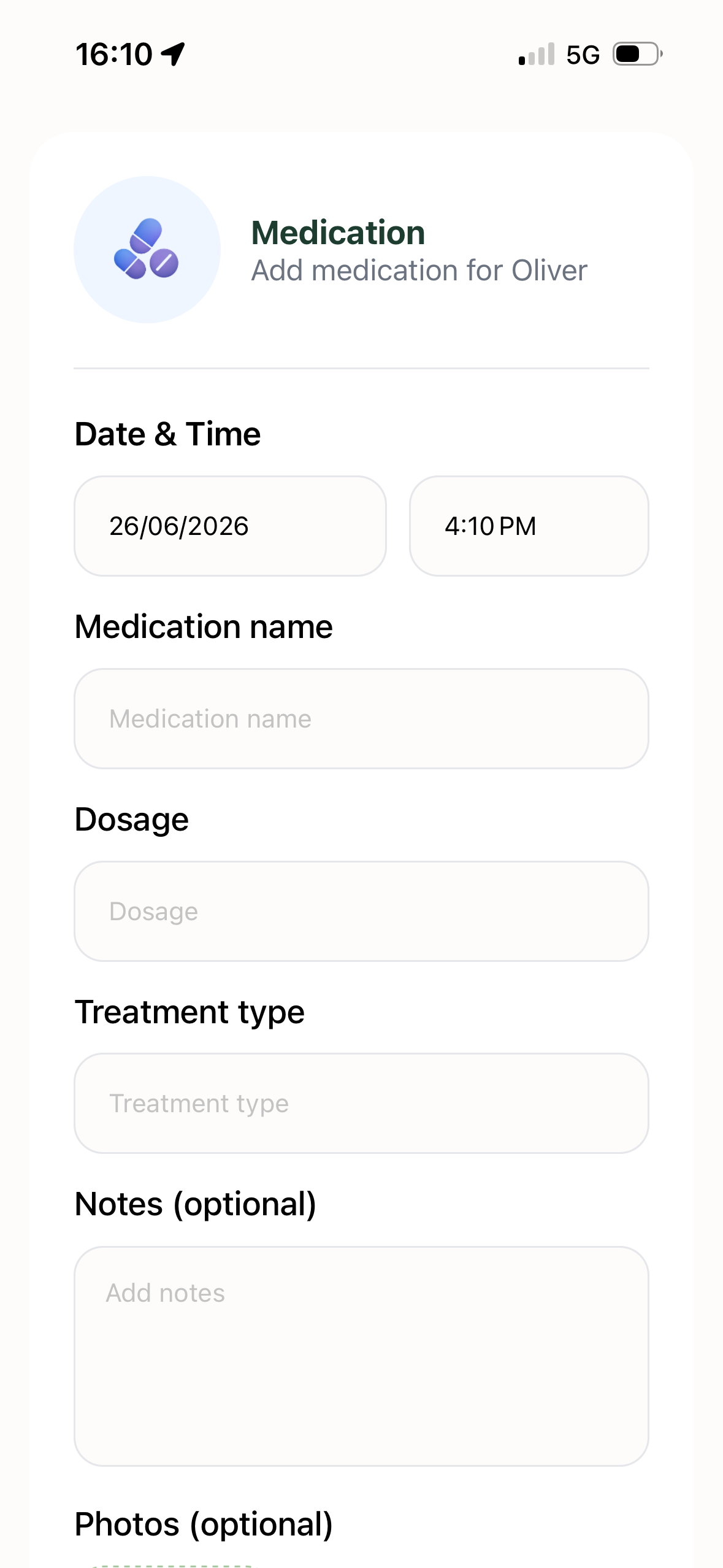Focus the Dosage input field
This screenshot has width=723, height=1568.
coord(361,911)
